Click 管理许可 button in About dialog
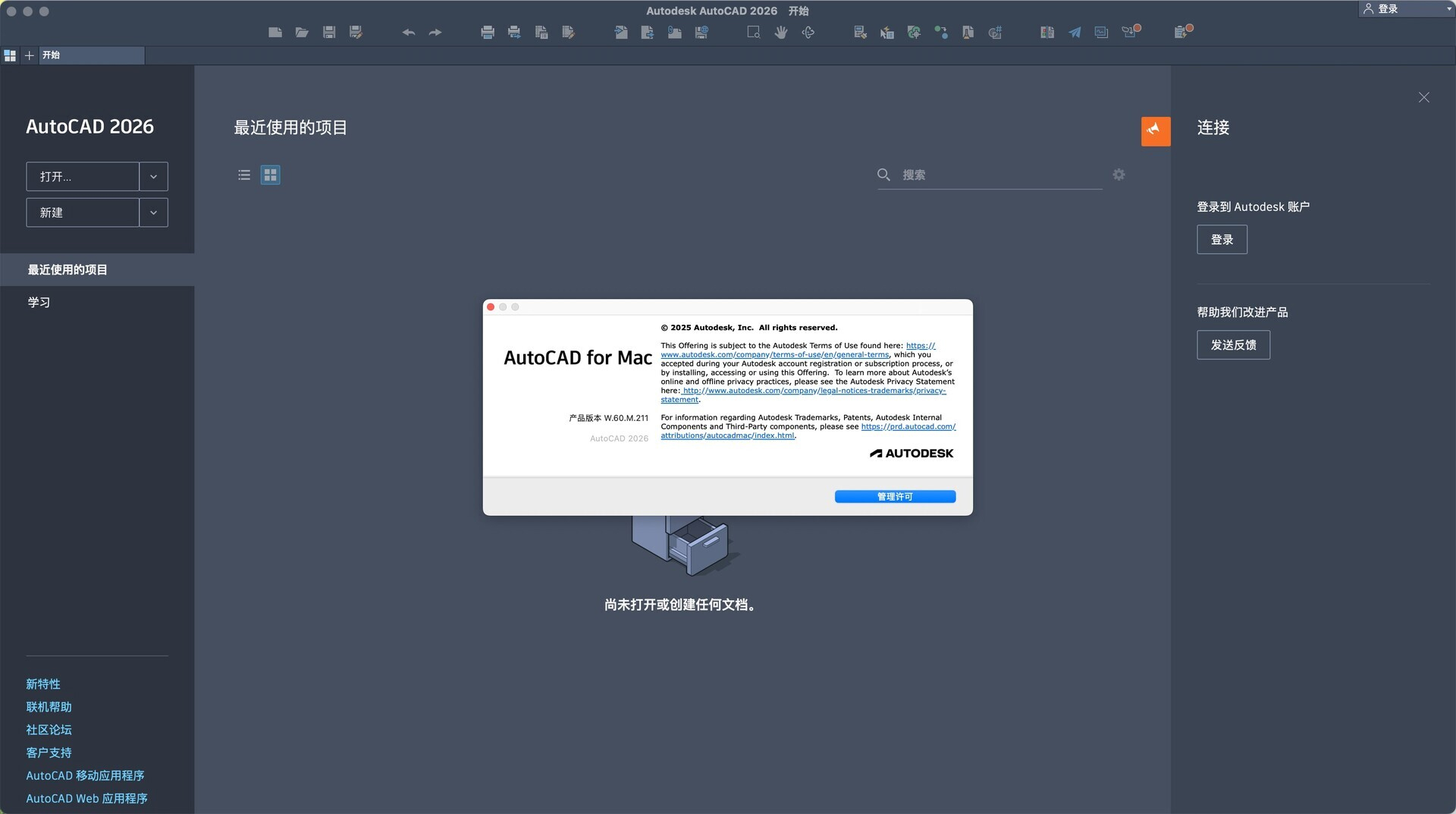The image size is (1456, 814). click(x=895, y=496)
